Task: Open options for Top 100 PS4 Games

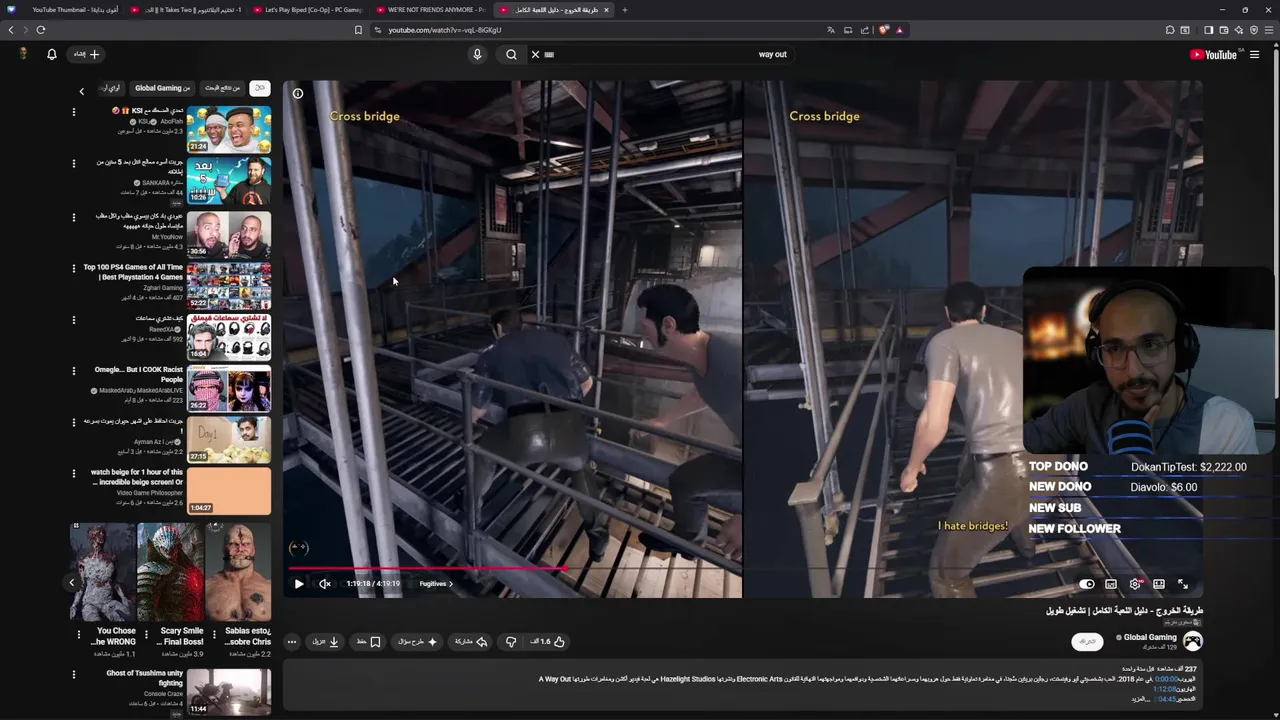Action: click(x=73, y=268)
